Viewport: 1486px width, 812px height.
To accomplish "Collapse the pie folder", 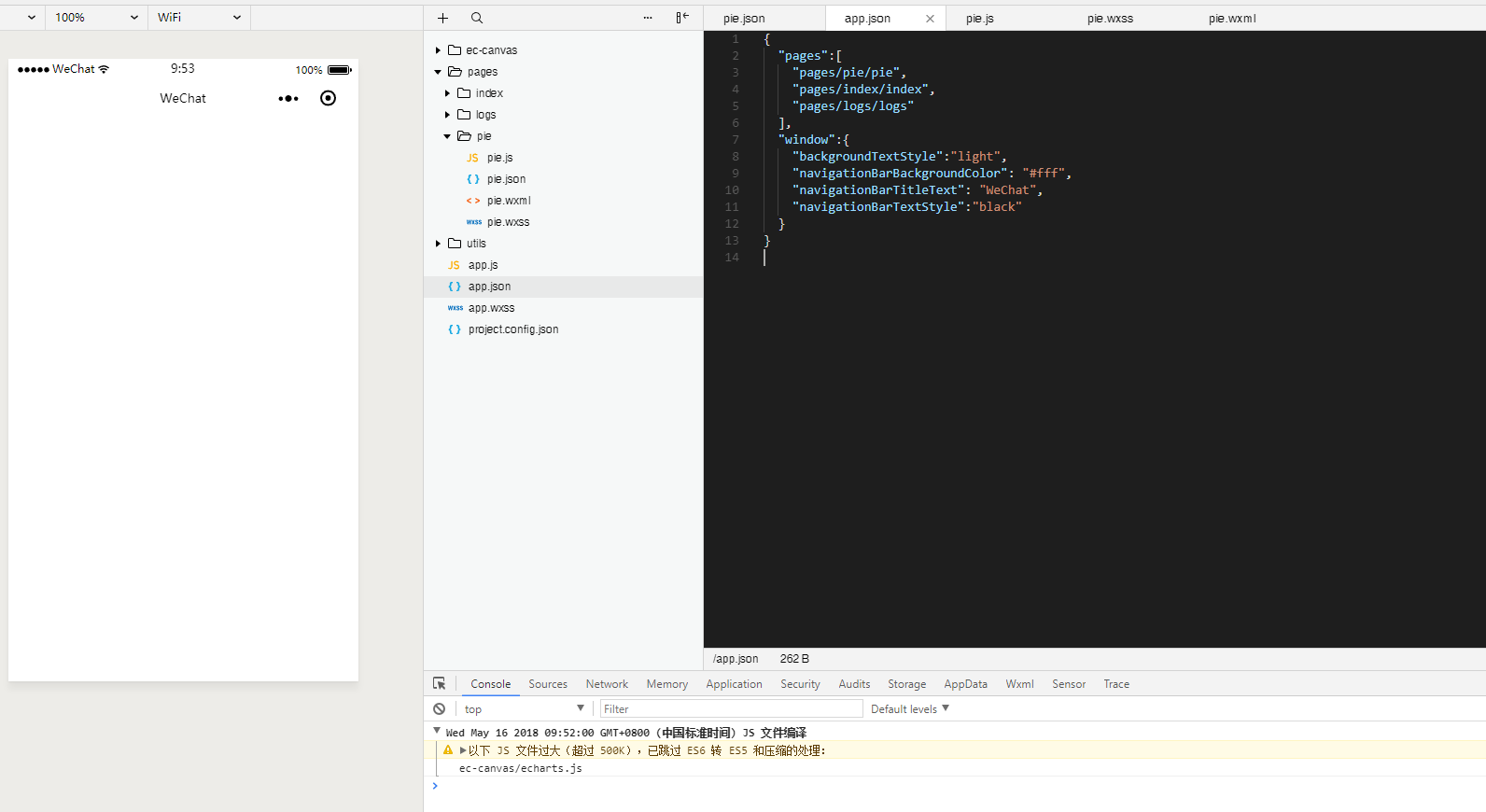I will point(447,136).
